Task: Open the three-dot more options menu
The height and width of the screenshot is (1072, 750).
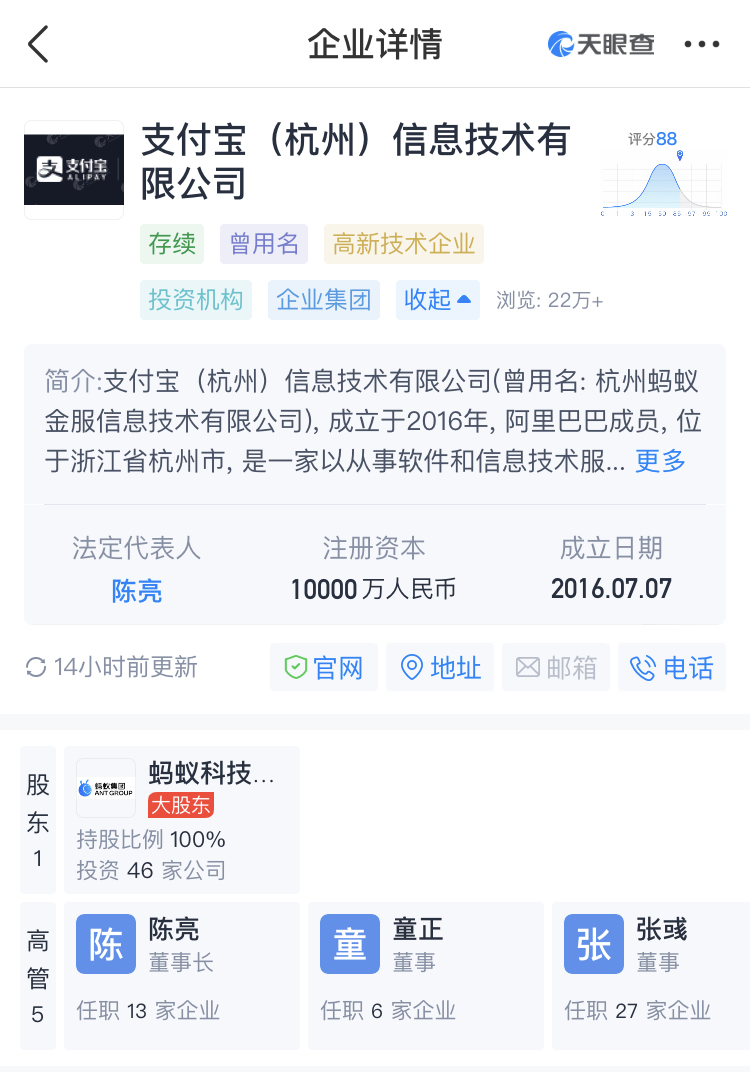Action: (x=701, y=44)
